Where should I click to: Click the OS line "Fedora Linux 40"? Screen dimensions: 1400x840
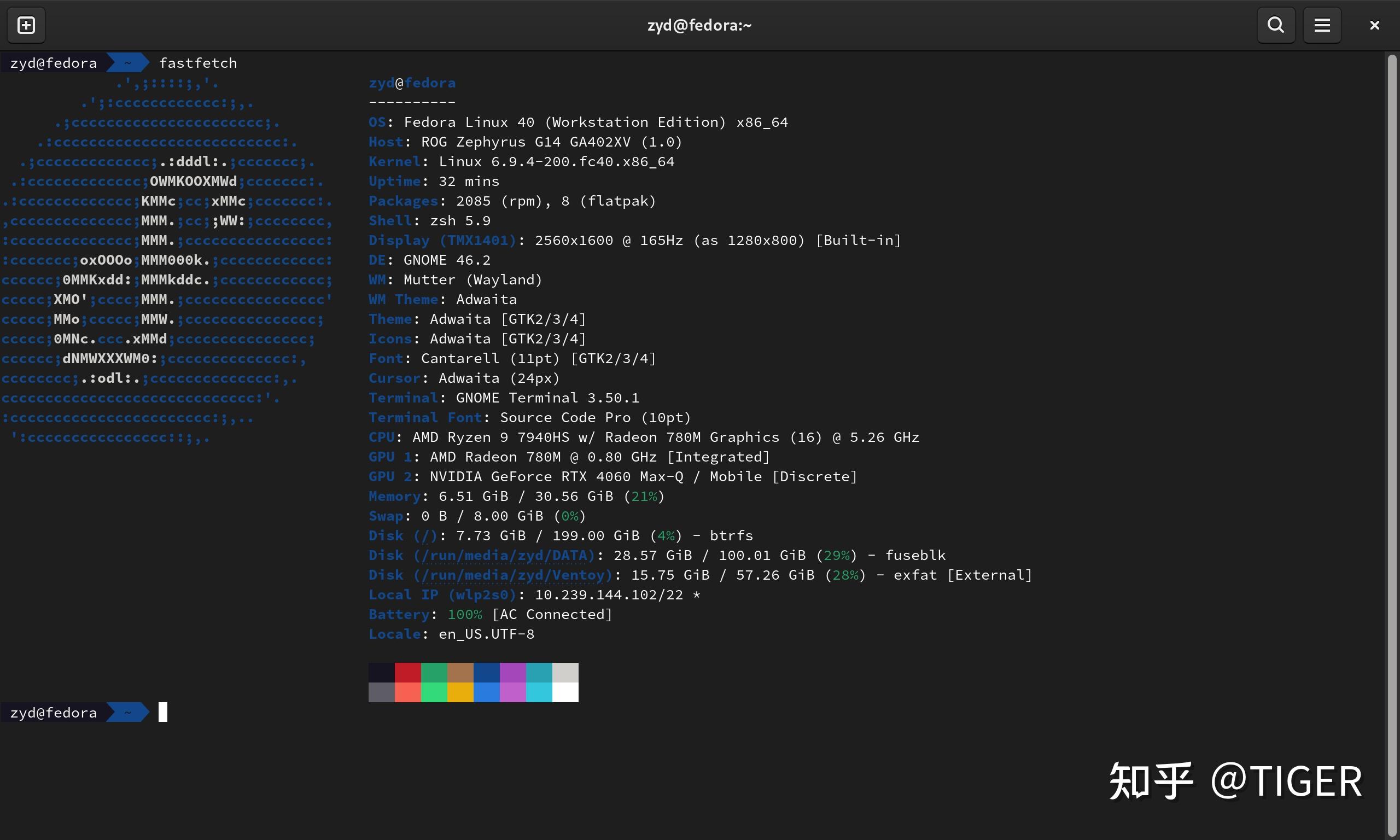(469, 122)
